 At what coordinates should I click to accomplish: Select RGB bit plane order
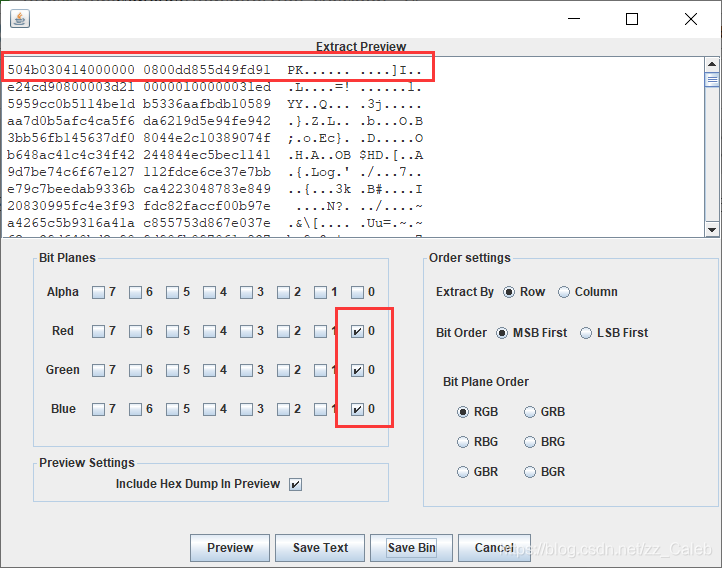click(x=463, y=412)
